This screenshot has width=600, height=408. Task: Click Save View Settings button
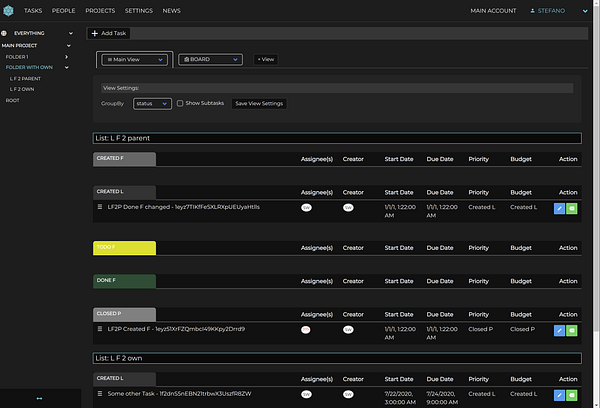click(259, 103)
